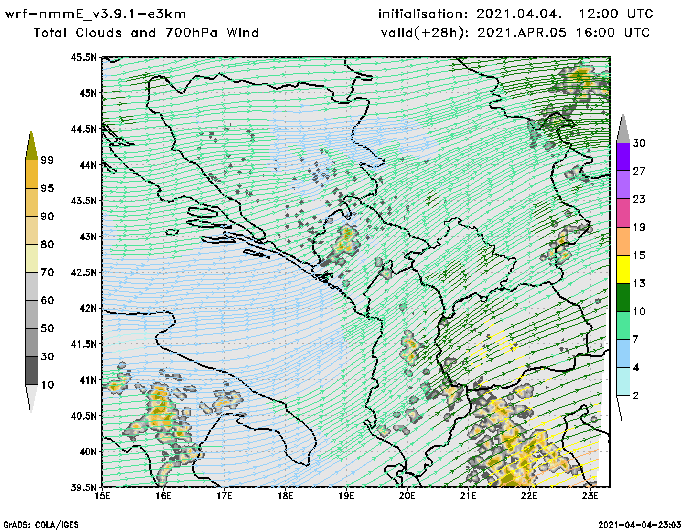Click the 18E longitude label
The height and width of the screenshot is (530, 700).
(285, 496)
